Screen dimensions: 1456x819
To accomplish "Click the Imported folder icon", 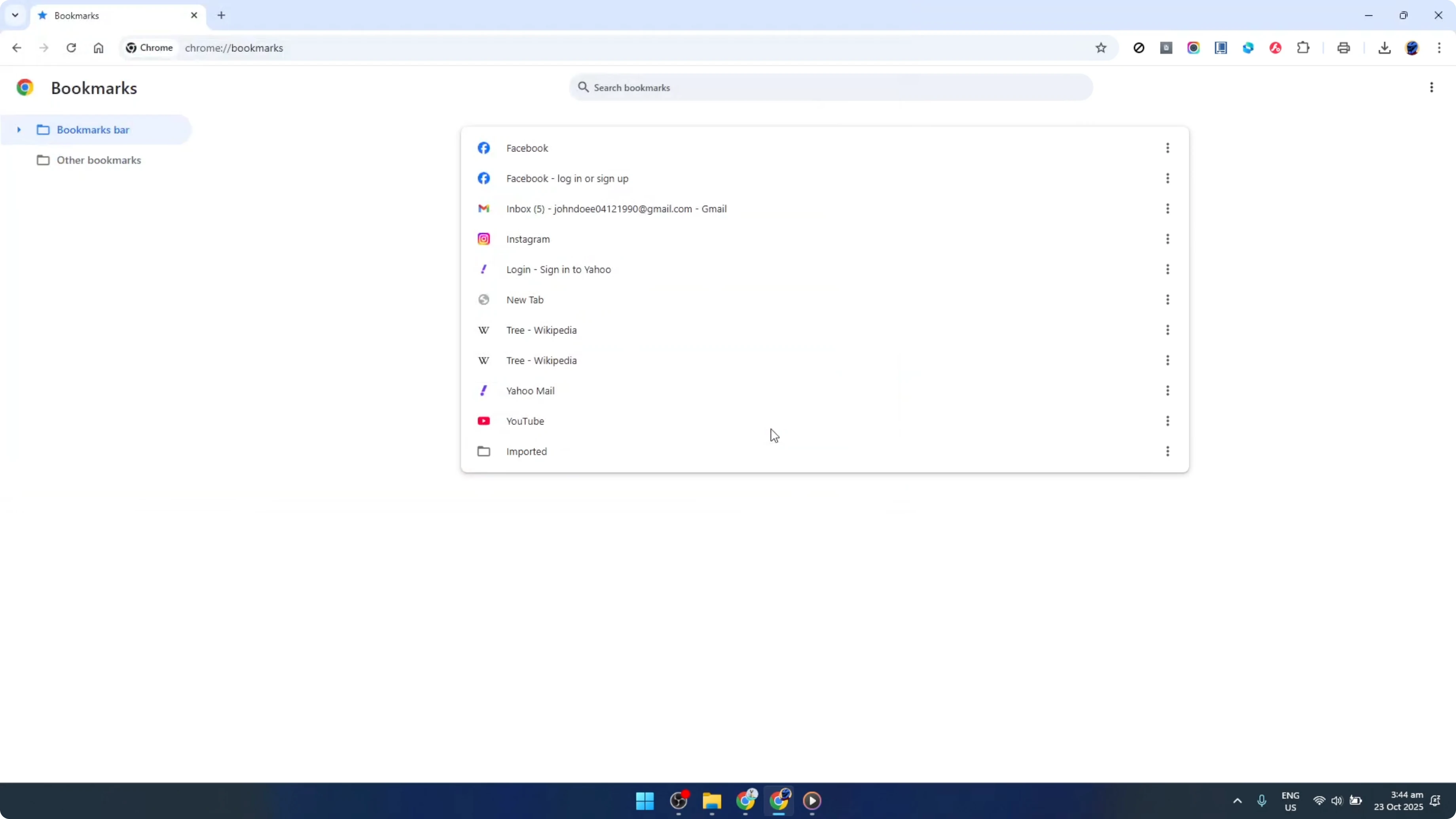I will click(x=483, y=451).
